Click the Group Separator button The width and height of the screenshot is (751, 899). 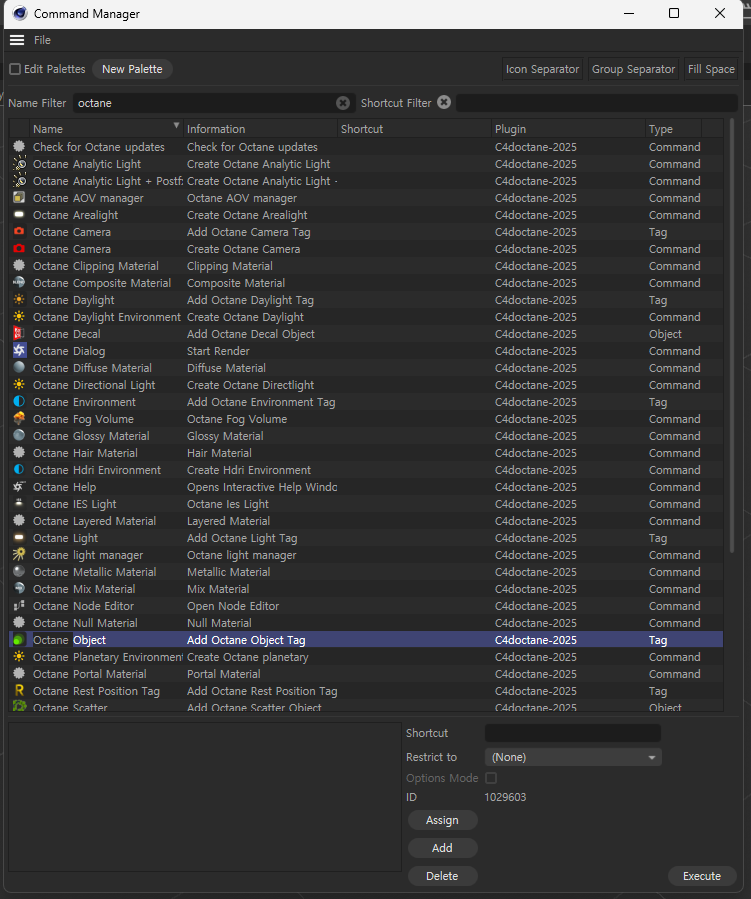click(633, 69)
